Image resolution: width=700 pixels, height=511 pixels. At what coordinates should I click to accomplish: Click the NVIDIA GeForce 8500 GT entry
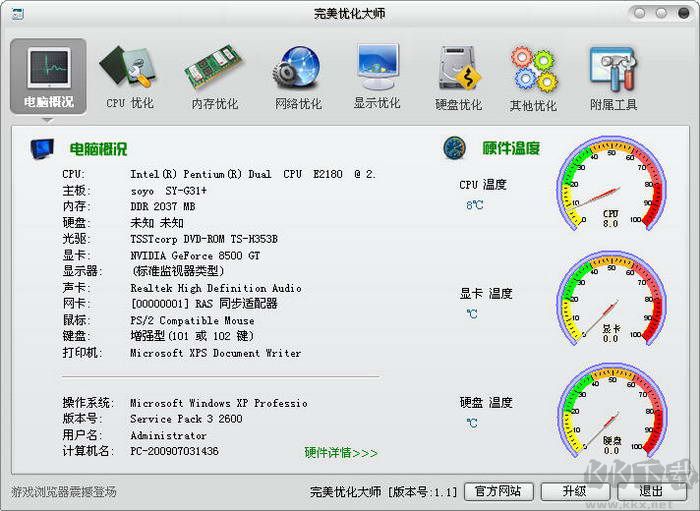point(193,255)
